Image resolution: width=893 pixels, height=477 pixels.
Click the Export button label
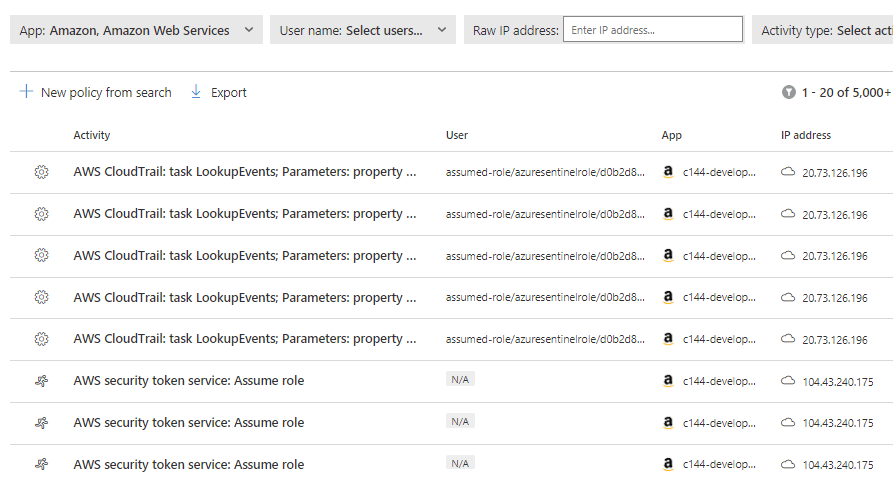point(228,92)
